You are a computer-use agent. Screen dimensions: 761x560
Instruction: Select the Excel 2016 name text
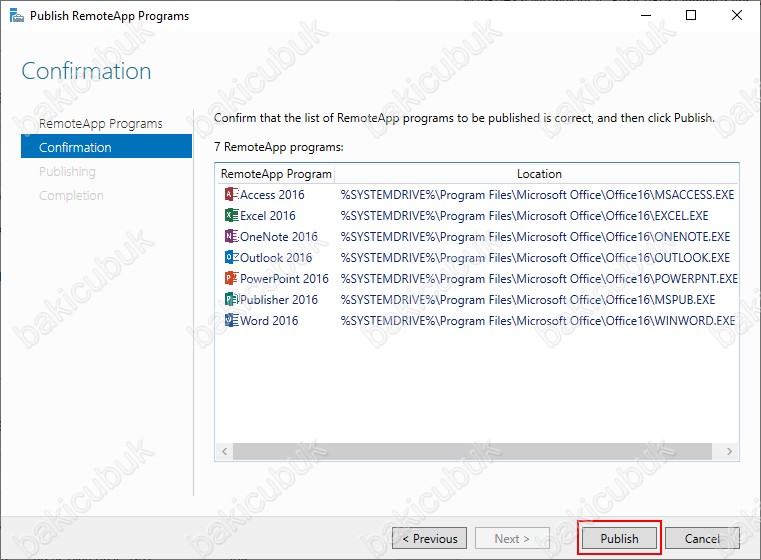pyautogui.click(x=267, y=215)
